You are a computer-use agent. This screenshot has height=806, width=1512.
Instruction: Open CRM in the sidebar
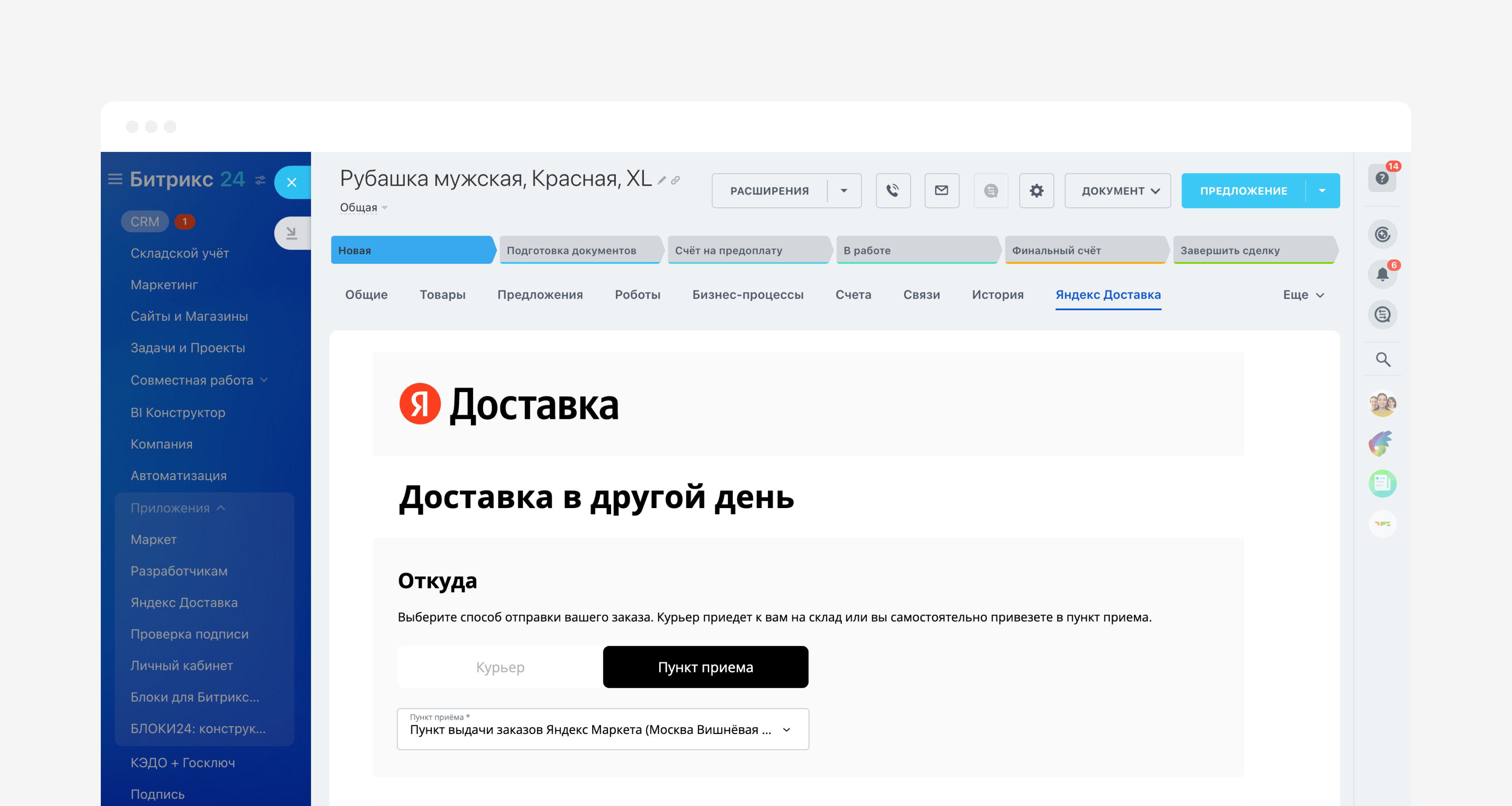click(x=145, y=222)
